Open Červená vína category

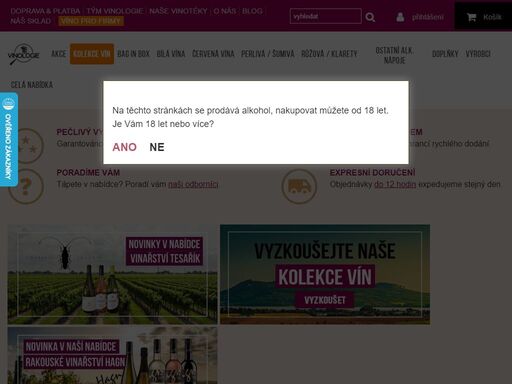click(x=213, y=54)
